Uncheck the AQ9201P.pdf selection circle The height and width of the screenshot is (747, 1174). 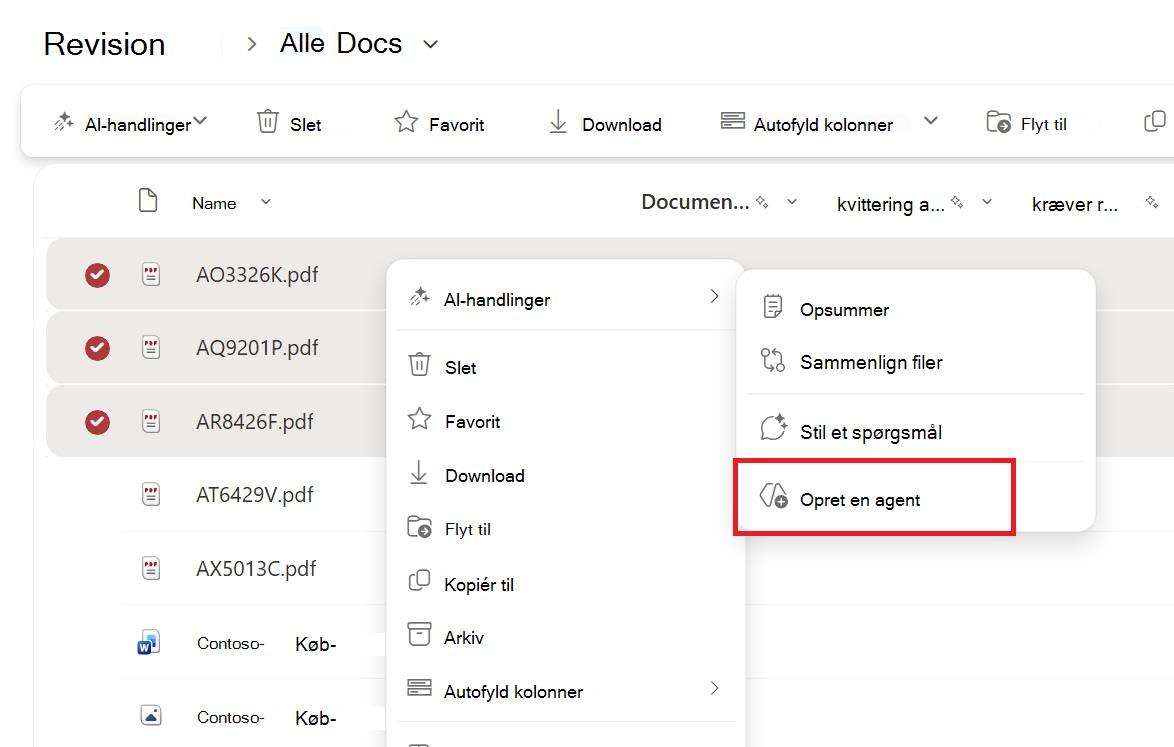click(97, 348)
